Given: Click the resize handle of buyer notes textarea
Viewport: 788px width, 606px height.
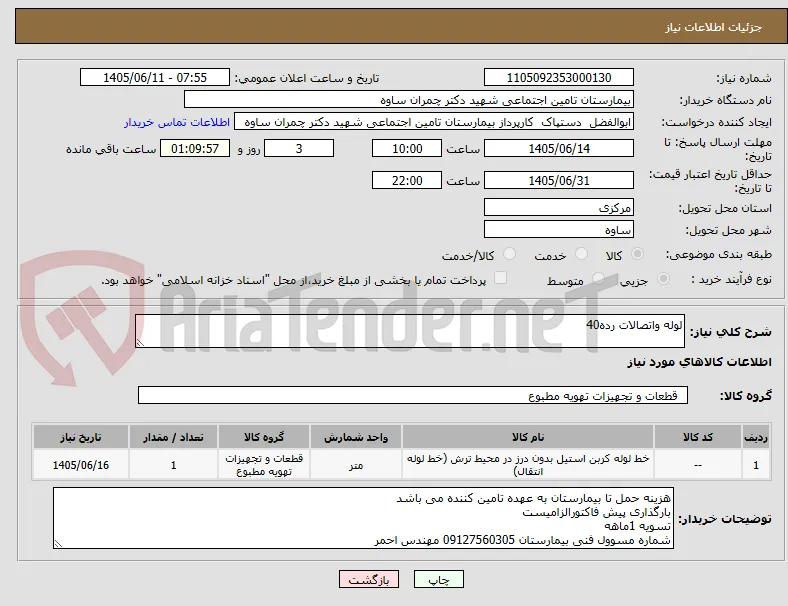Looking at the screenshot, I should [x=58, y=544].
